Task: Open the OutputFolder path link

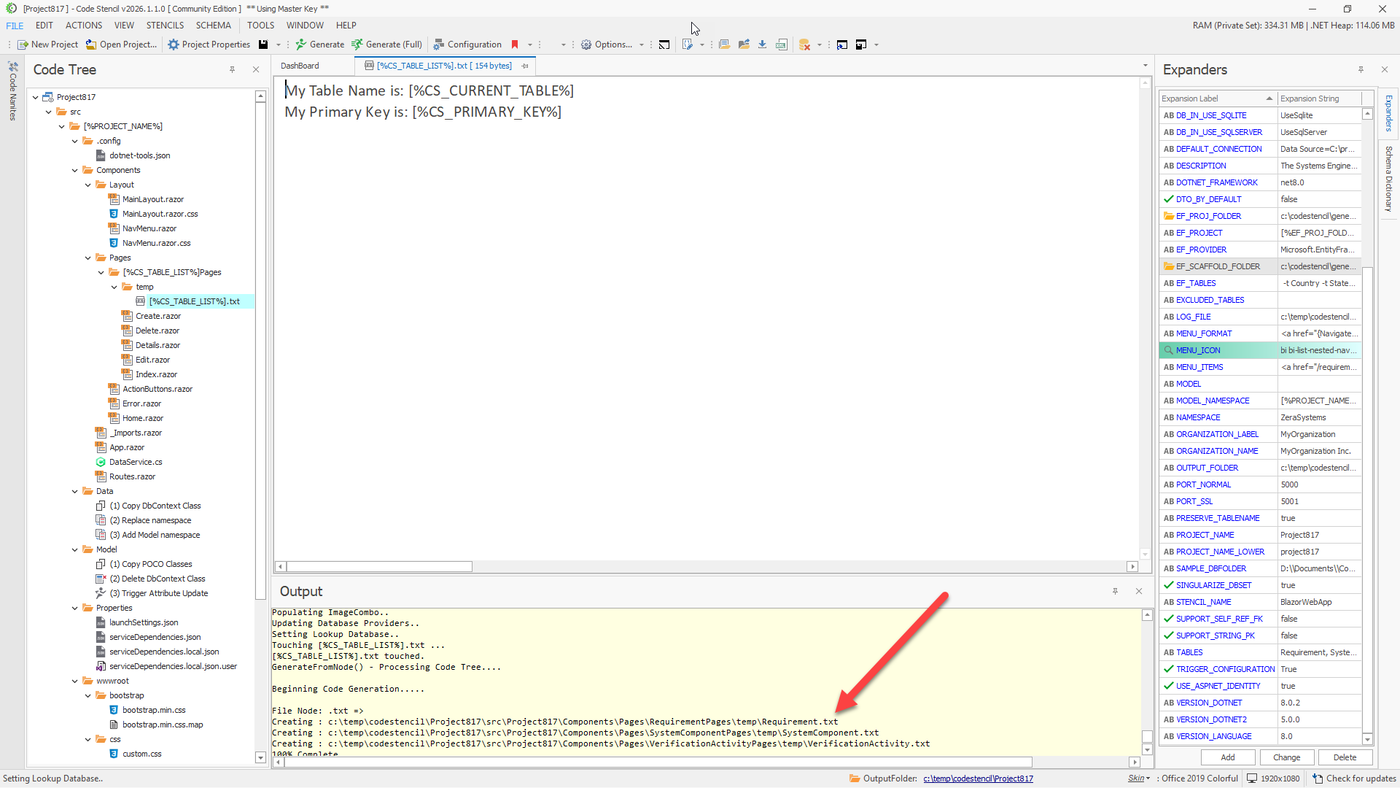Action: 978,778
